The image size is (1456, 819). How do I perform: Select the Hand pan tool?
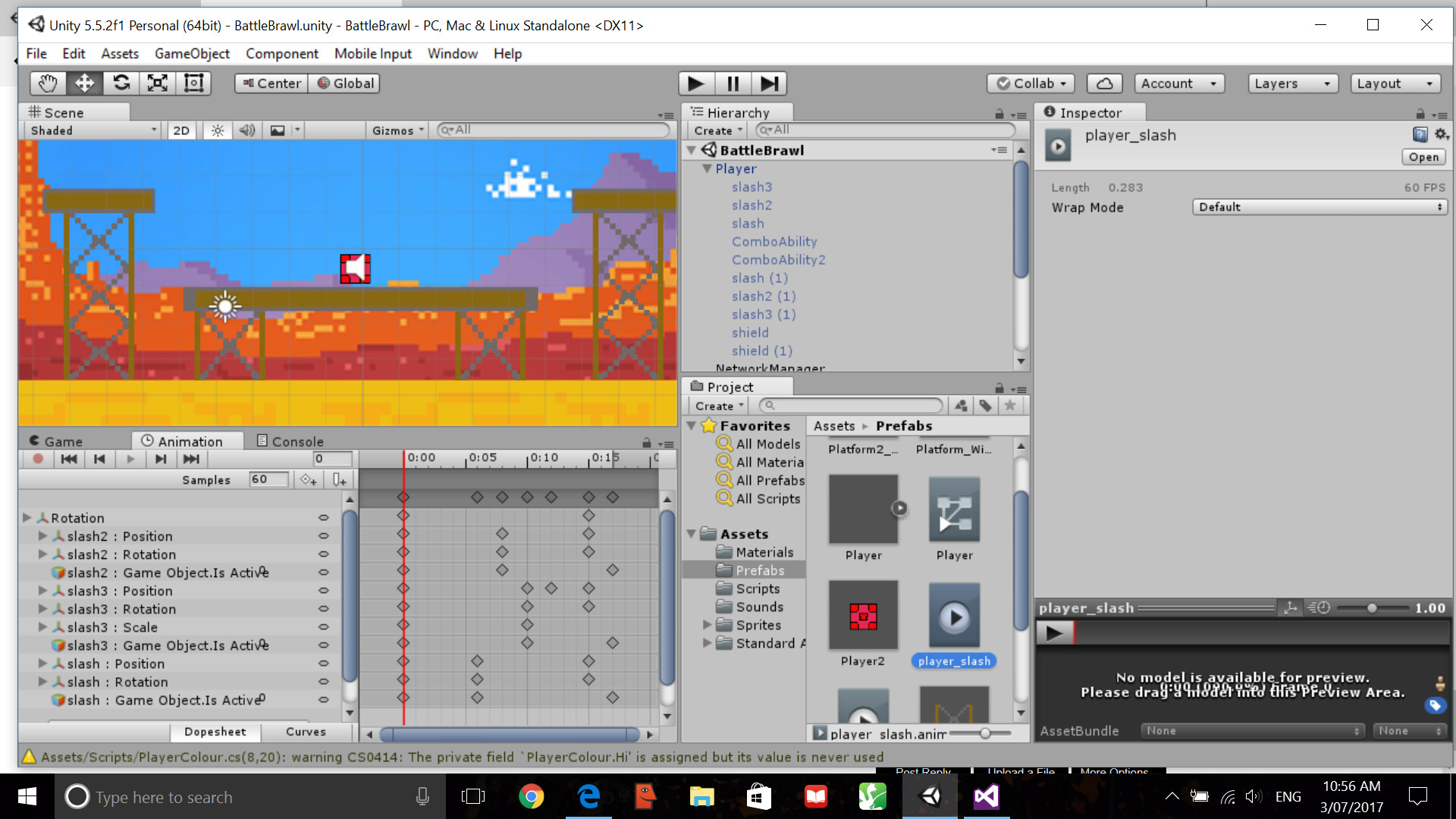point(47,83)
